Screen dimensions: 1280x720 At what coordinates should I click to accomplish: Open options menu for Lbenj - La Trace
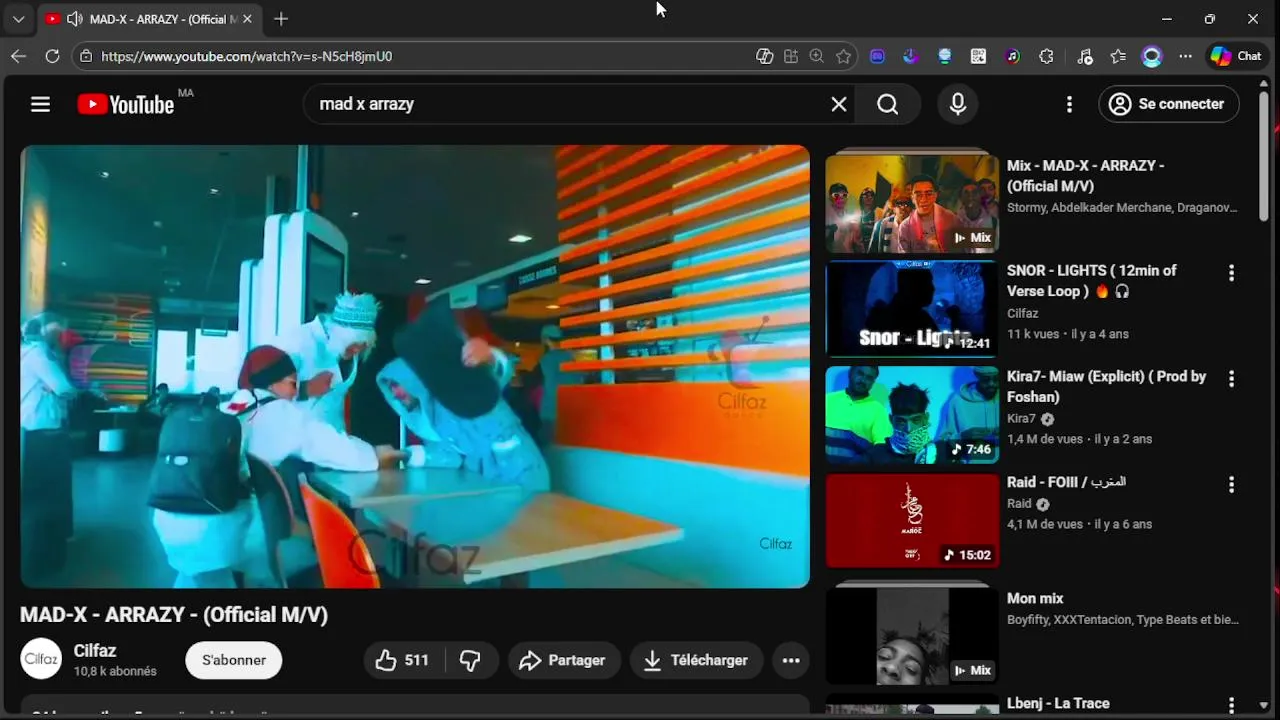(x=1231, y=706)
